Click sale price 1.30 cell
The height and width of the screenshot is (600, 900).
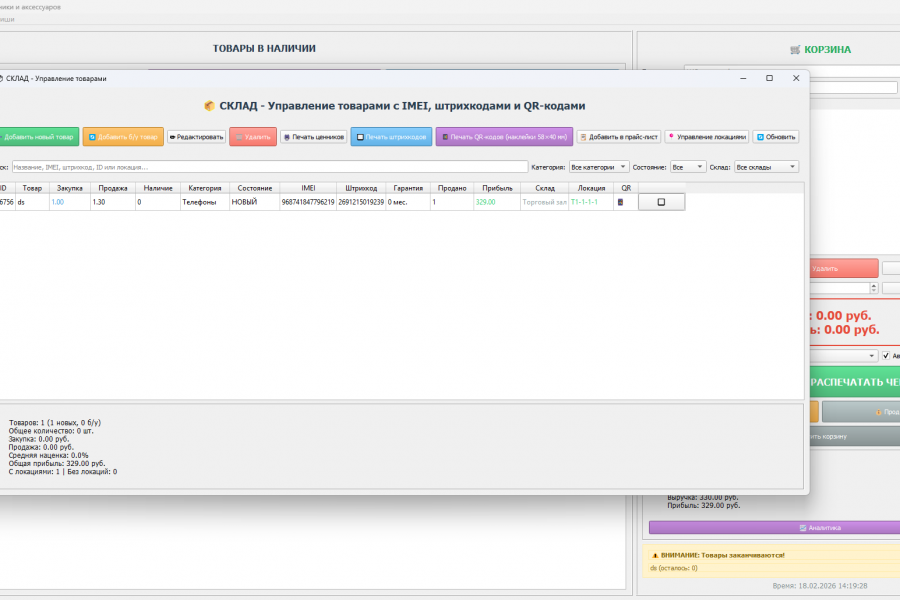(112, 202)
